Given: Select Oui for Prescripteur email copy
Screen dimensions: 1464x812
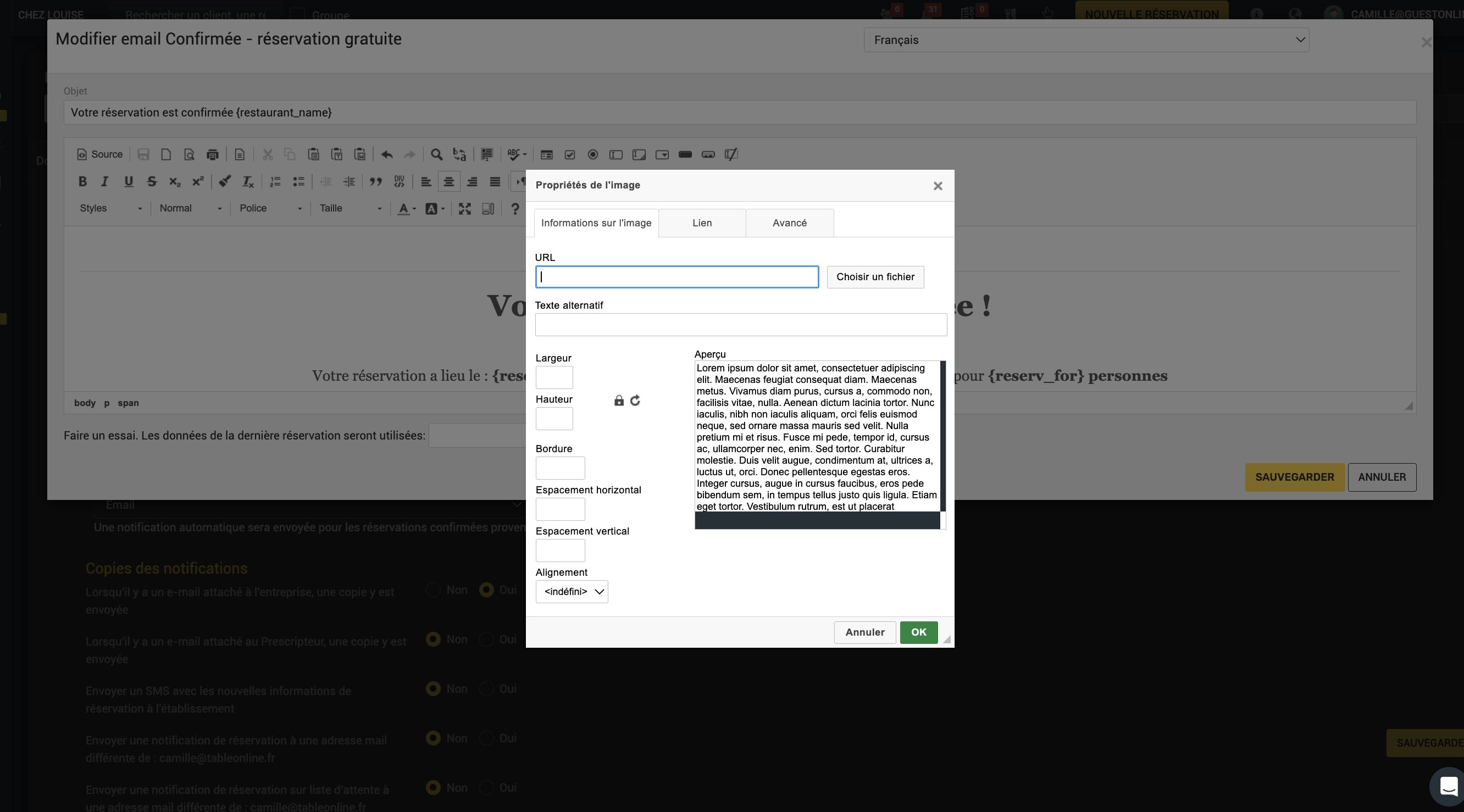Looking at the screenshot, I should [486, 639].
